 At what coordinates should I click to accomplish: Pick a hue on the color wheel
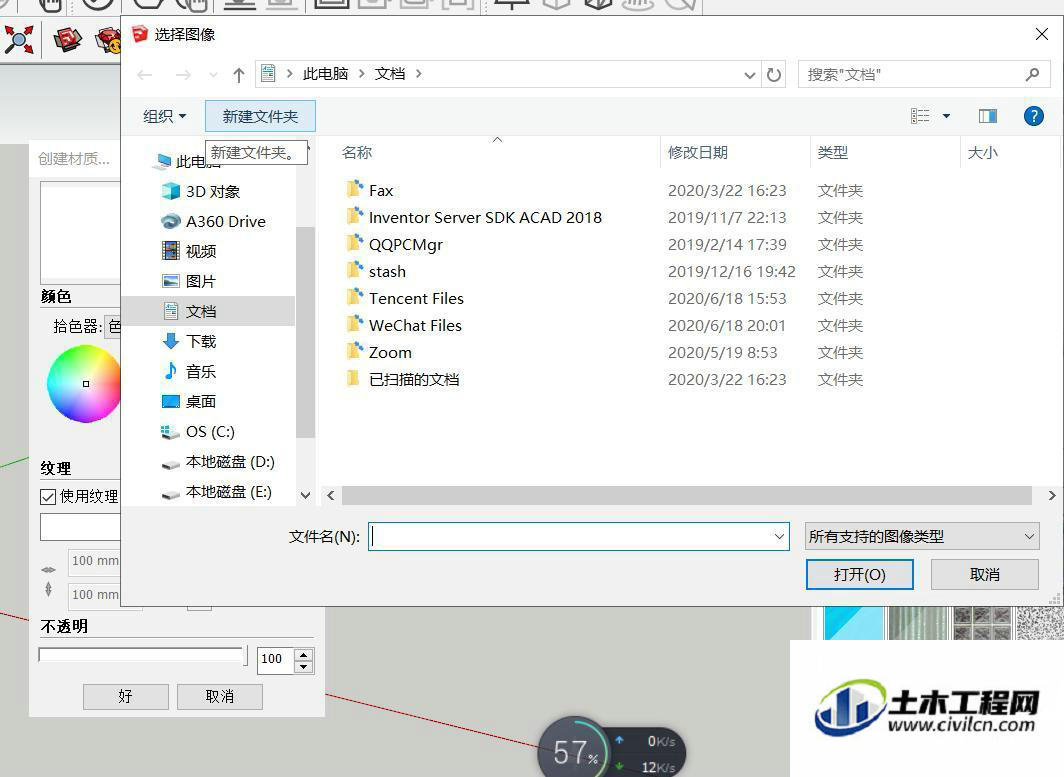click(83, 384)
